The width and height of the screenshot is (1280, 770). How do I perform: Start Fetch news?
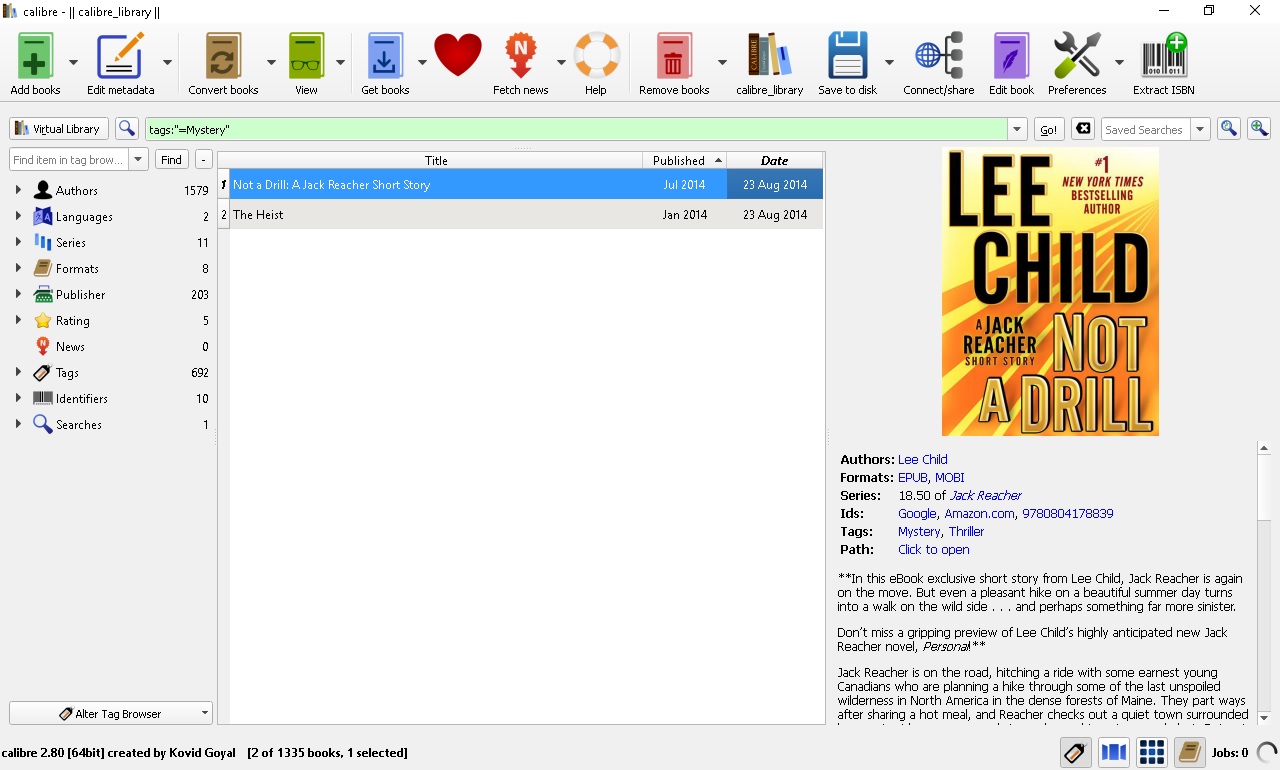pos(520,56)
